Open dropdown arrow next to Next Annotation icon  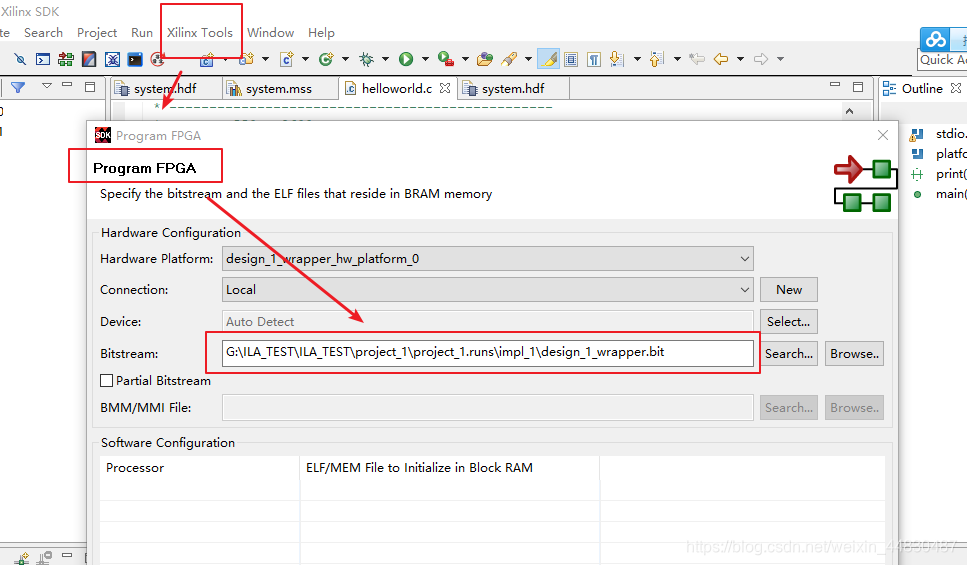637,59
